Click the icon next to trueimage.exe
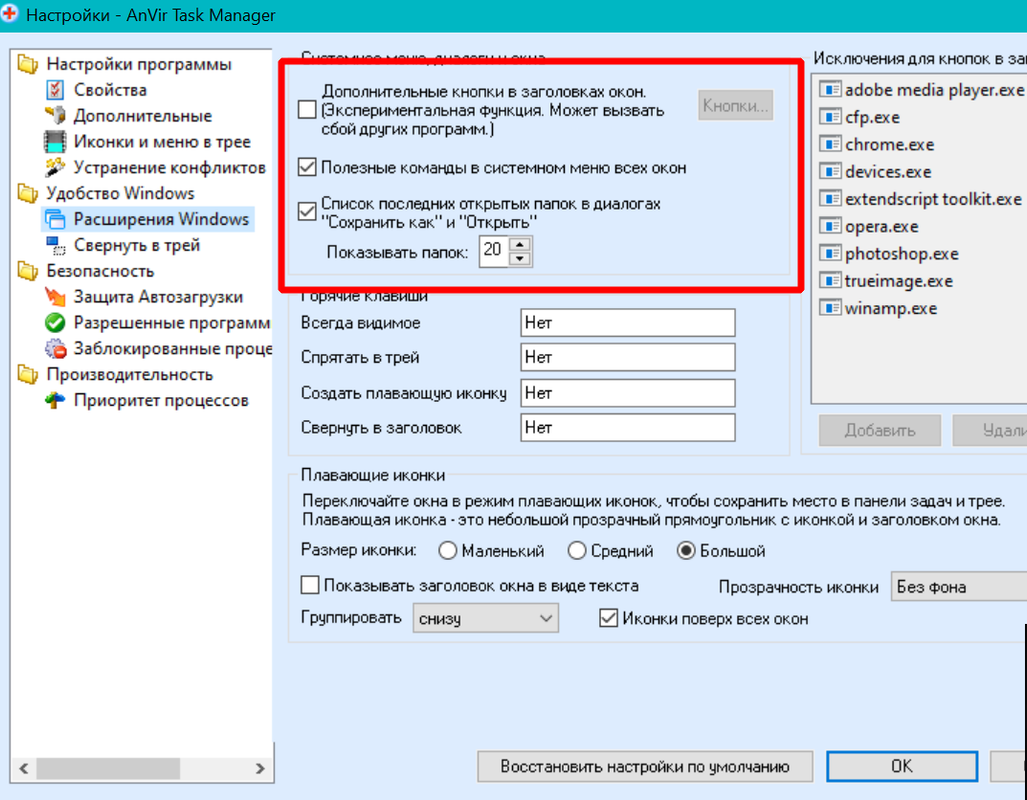 pyautogui.click(x=830, y=280)
